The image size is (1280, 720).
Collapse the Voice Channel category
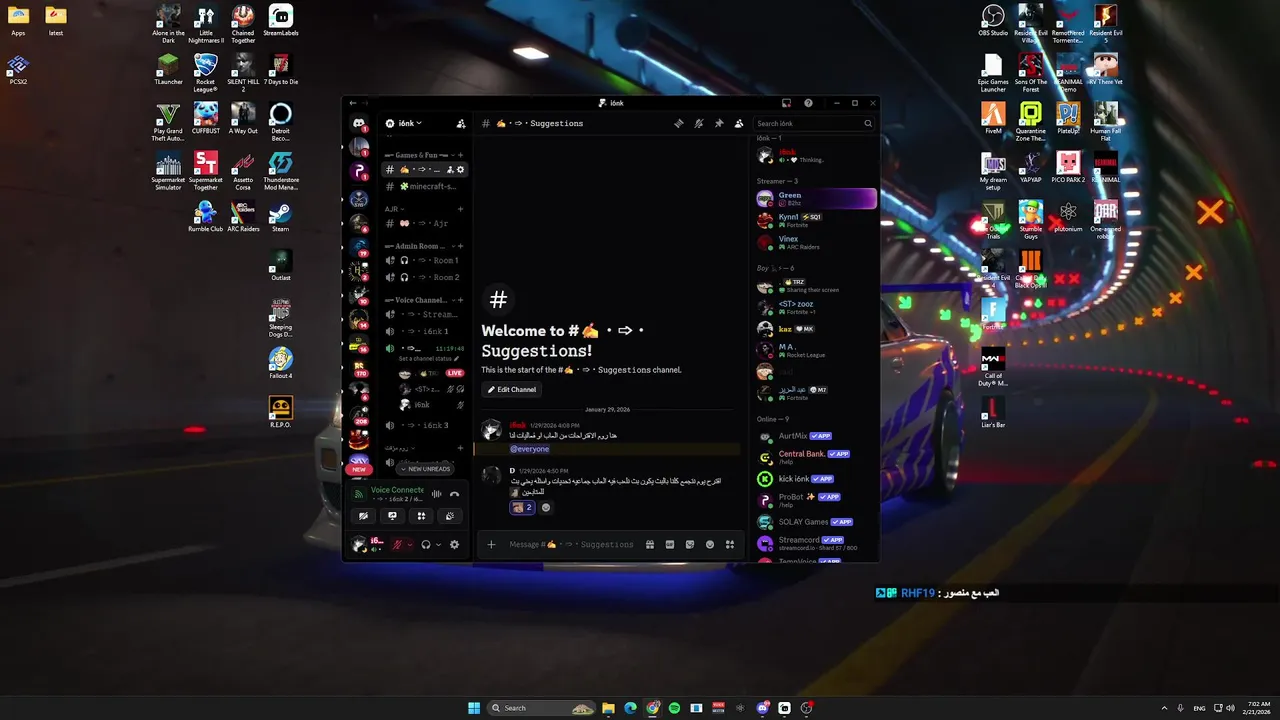tap(418, 300)
